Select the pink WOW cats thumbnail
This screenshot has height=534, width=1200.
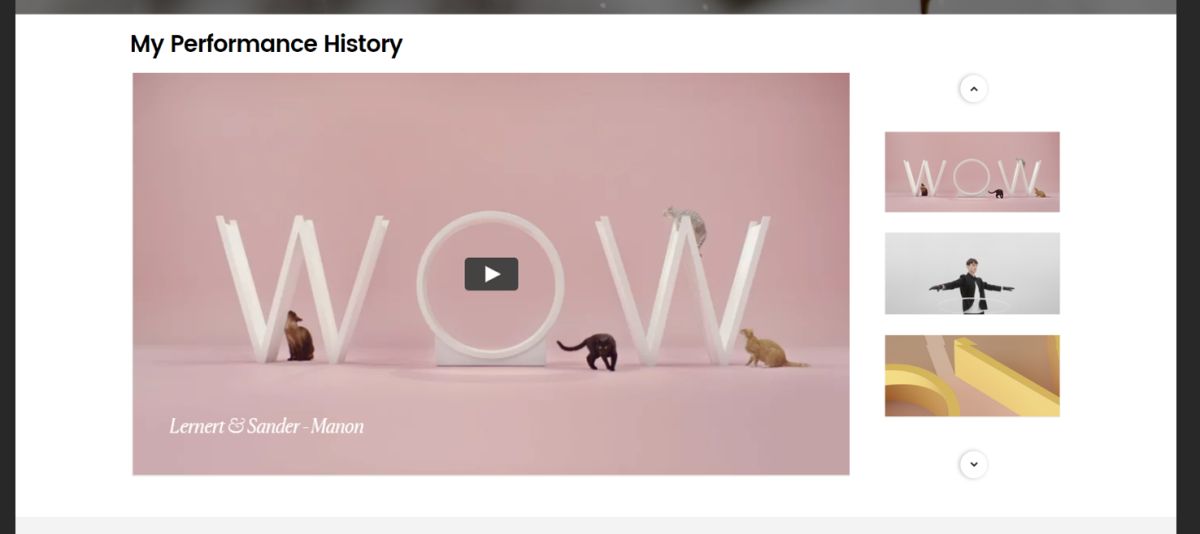click(972, 172)
